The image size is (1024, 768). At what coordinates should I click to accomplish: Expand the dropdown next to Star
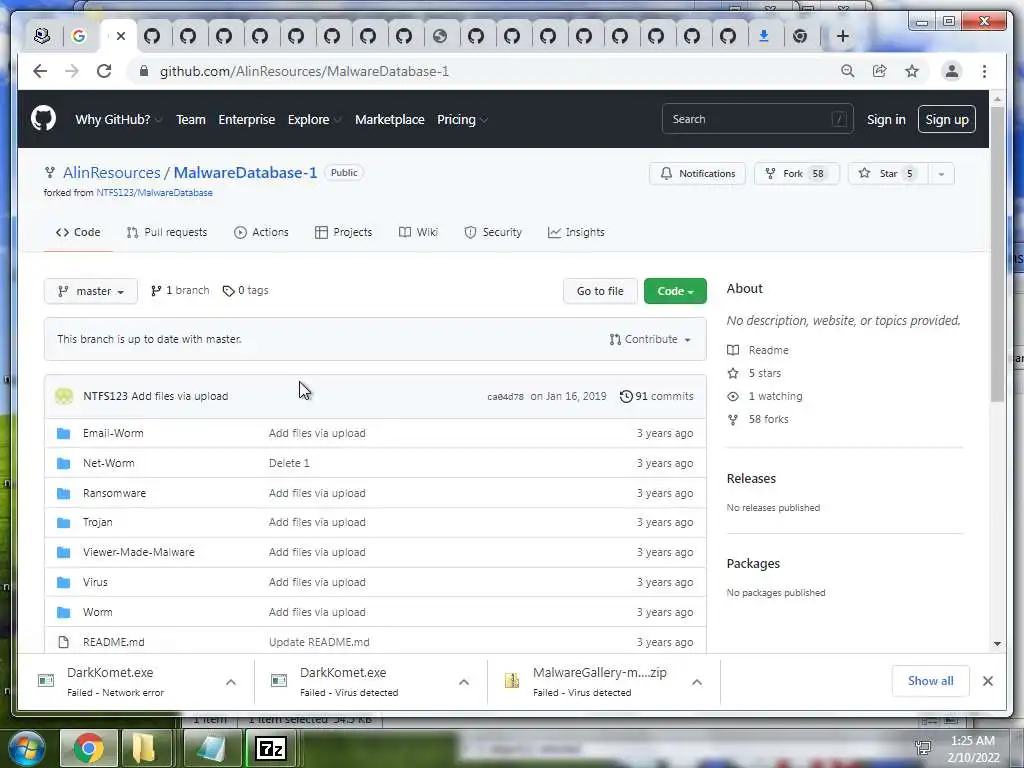[x=941, y=174]
